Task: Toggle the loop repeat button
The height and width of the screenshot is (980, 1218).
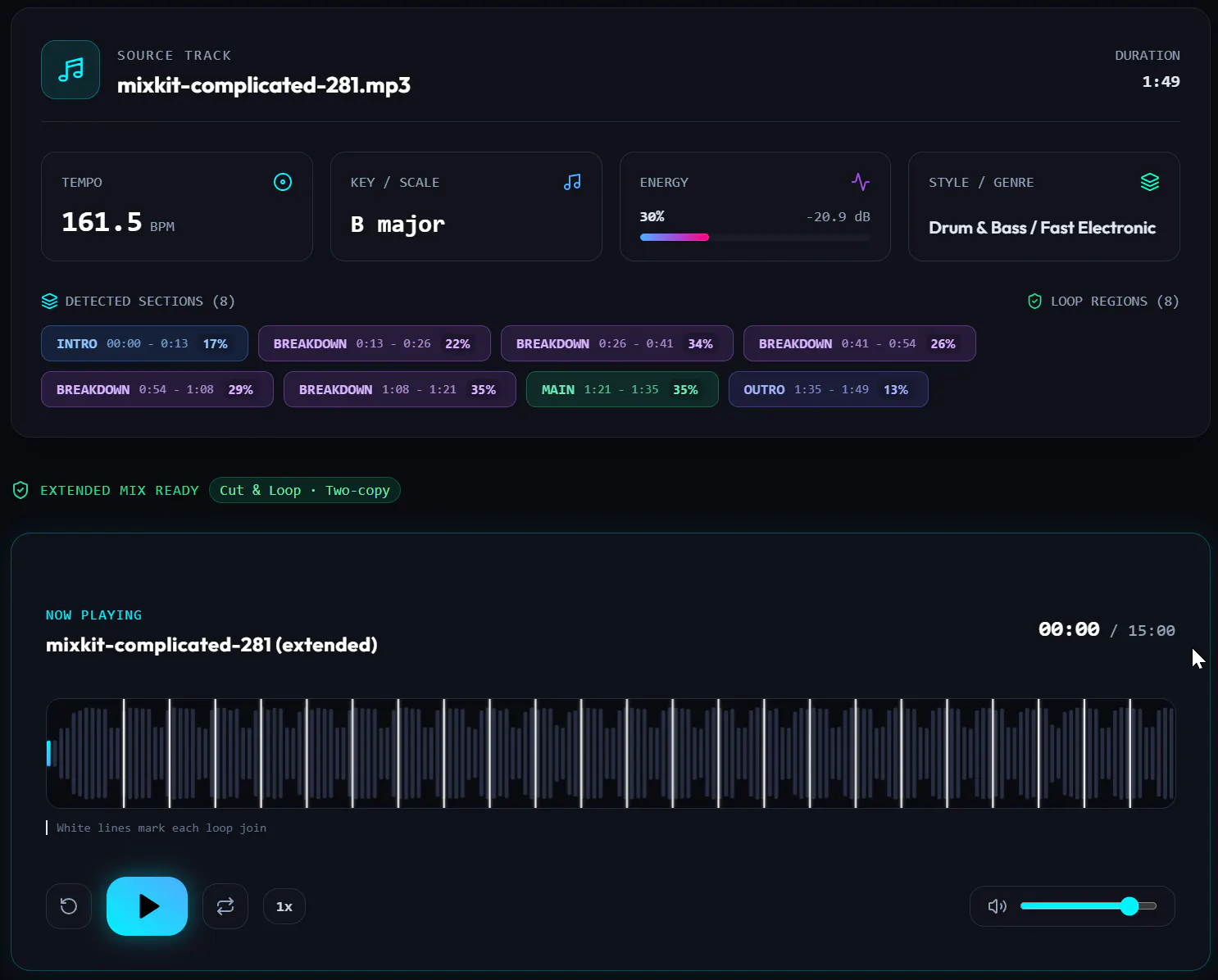Action: [x=225, y=906]
